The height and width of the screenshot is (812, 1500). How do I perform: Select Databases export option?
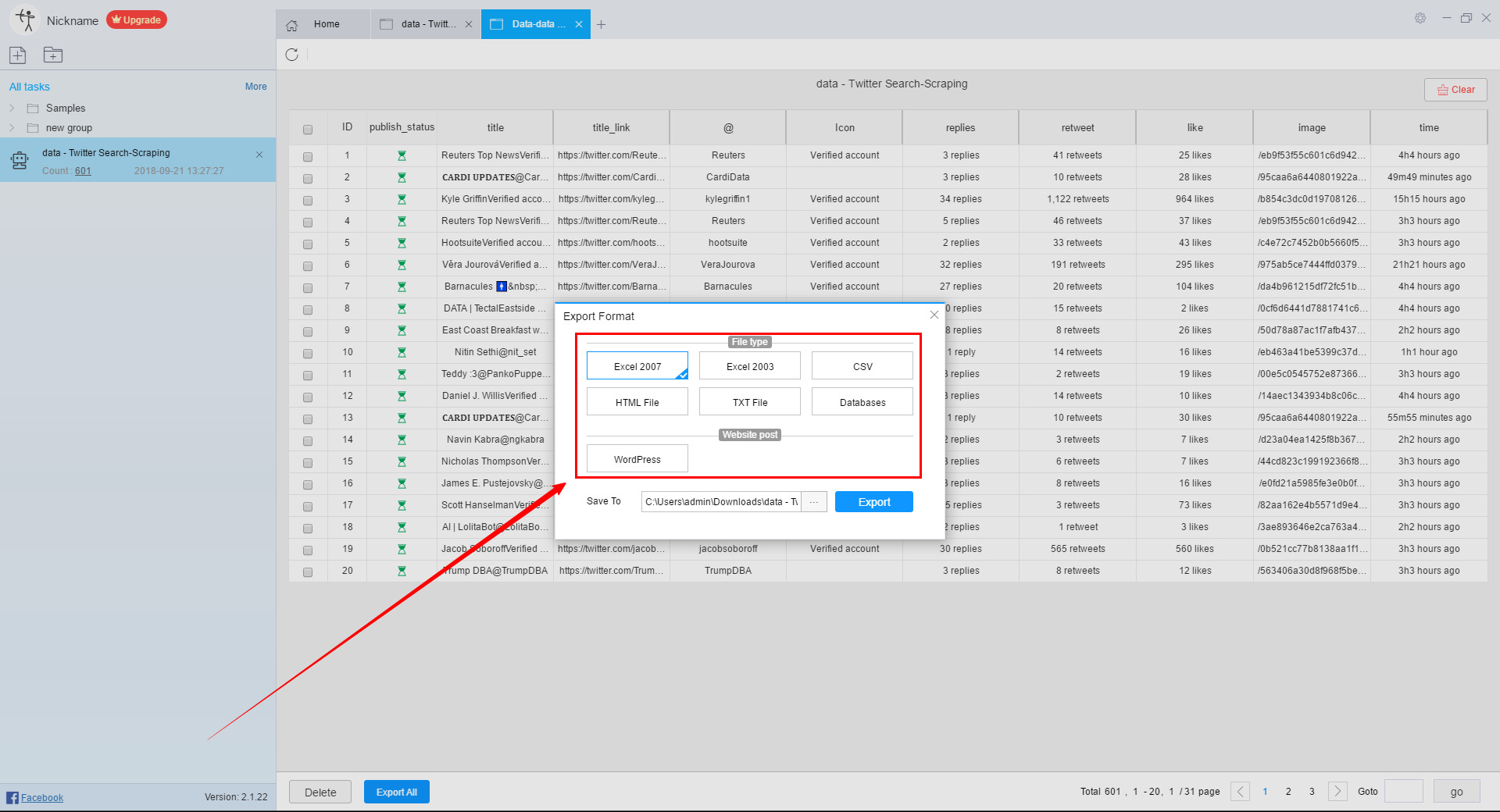862,401
